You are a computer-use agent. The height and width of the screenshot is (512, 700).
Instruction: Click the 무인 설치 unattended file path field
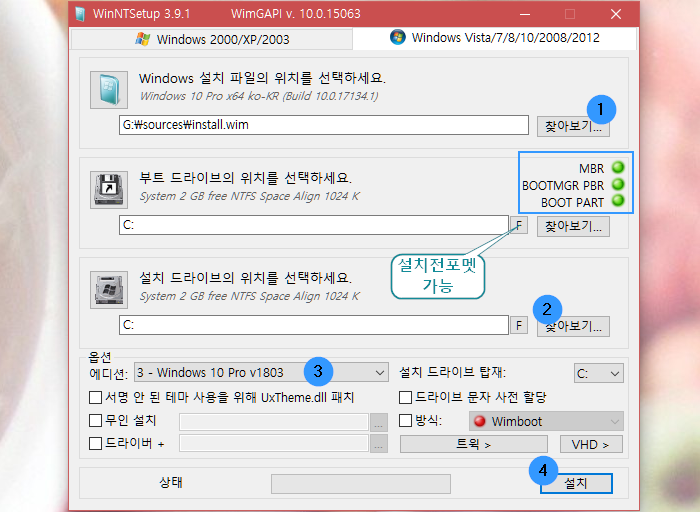tap(274, 422)
